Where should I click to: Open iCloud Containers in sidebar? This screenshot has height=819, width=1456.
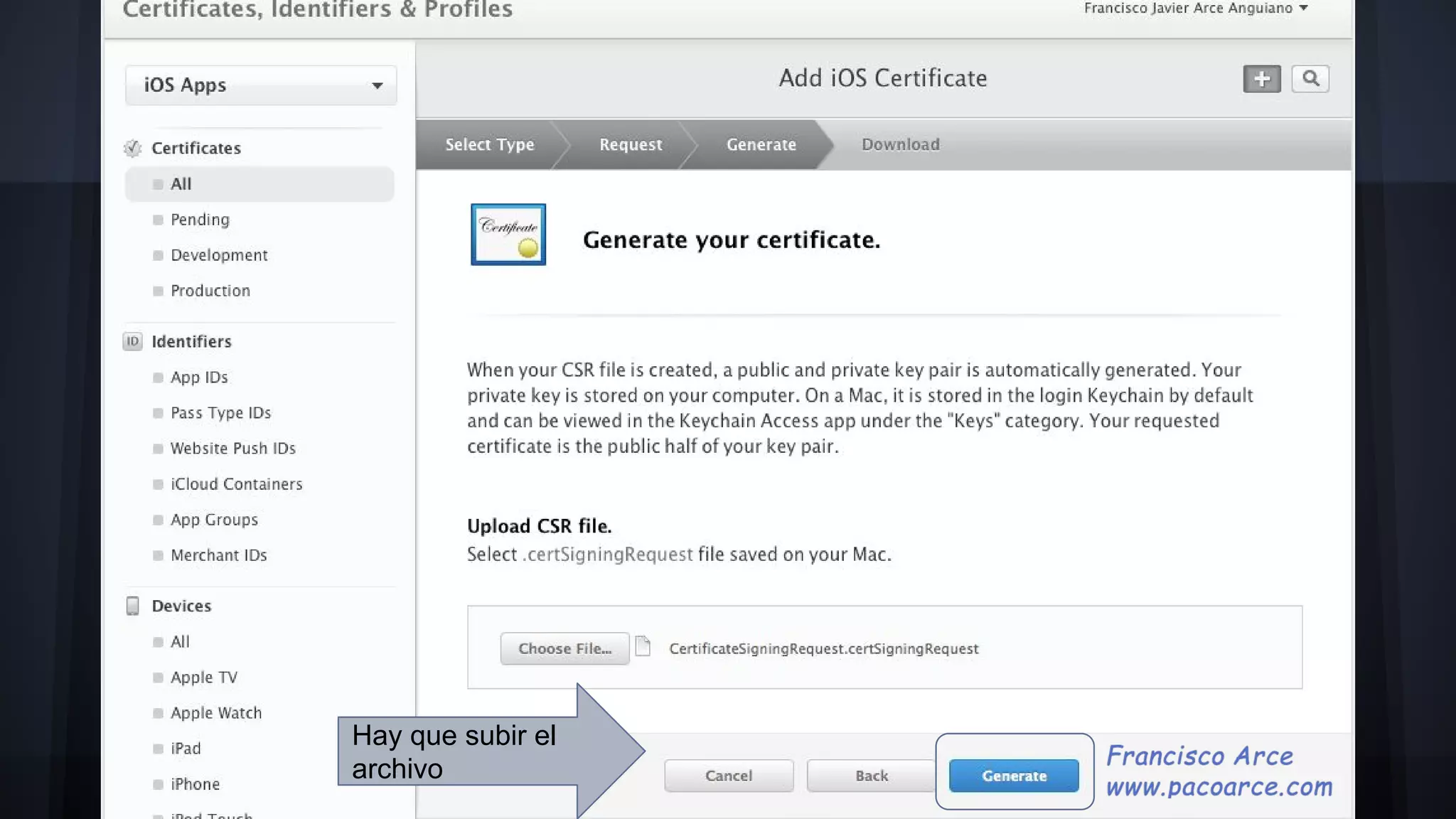(236, 484)
